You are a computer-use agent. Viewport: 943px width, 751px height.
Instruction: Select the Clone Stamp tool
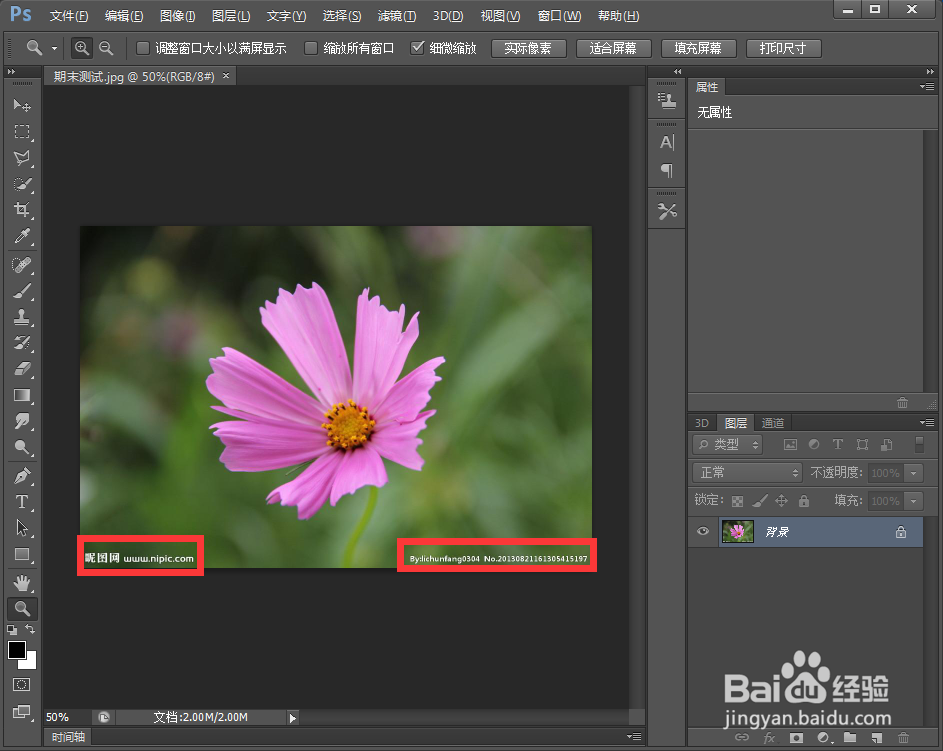click(22, 317)
